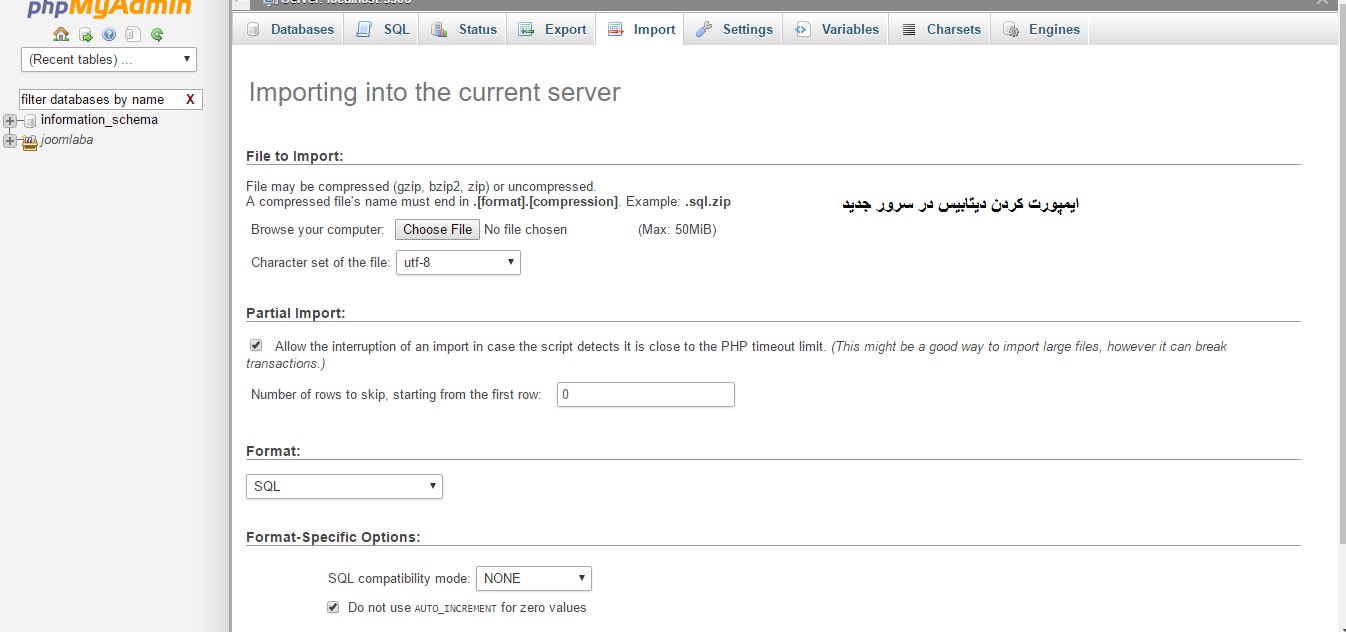Click the Engines tab icon

[x=1011, y=29]
